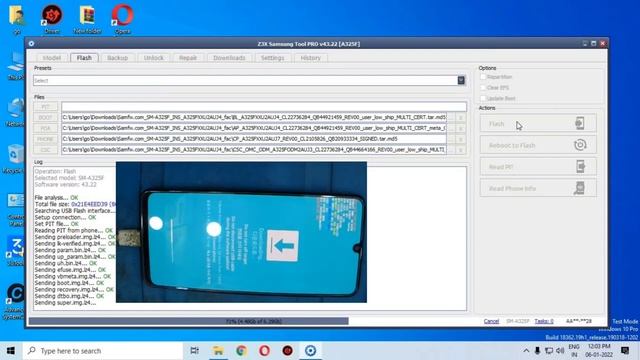Image resolution: width=640 pixels, height=360 pixels.
Task: Open File Explorer from the taskbar
Action: [x=218, y=351]
